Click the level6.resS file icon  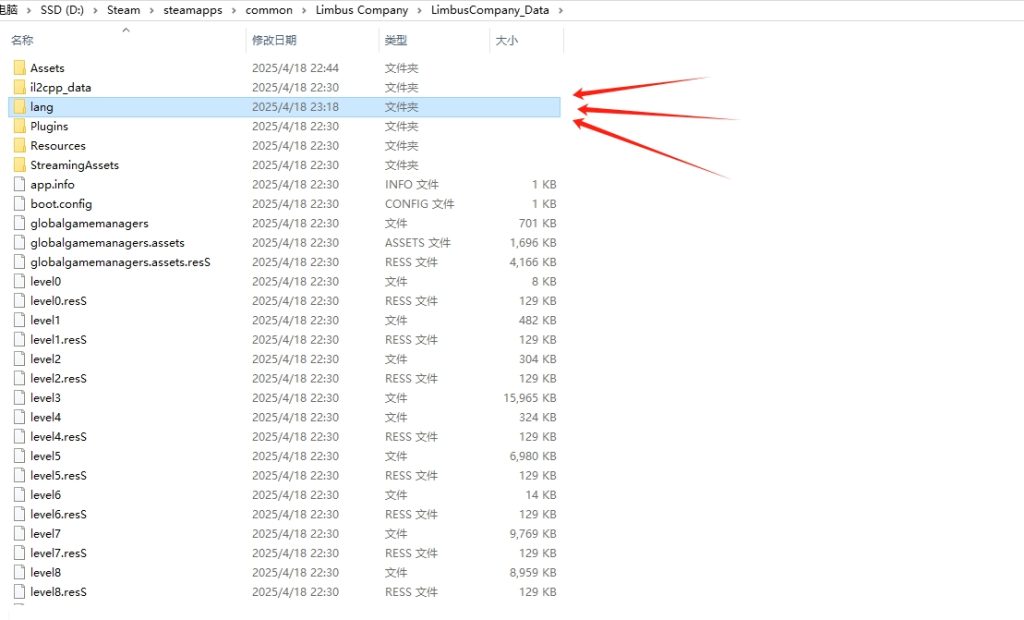[20, 515]
